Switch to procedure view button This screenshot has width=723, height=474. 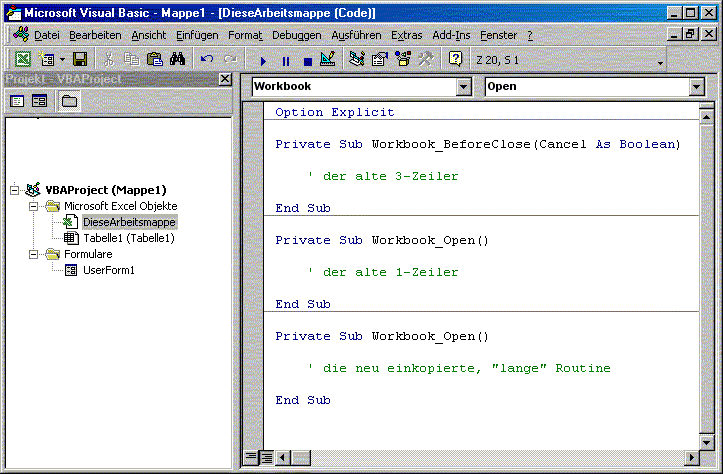[251, 457]
